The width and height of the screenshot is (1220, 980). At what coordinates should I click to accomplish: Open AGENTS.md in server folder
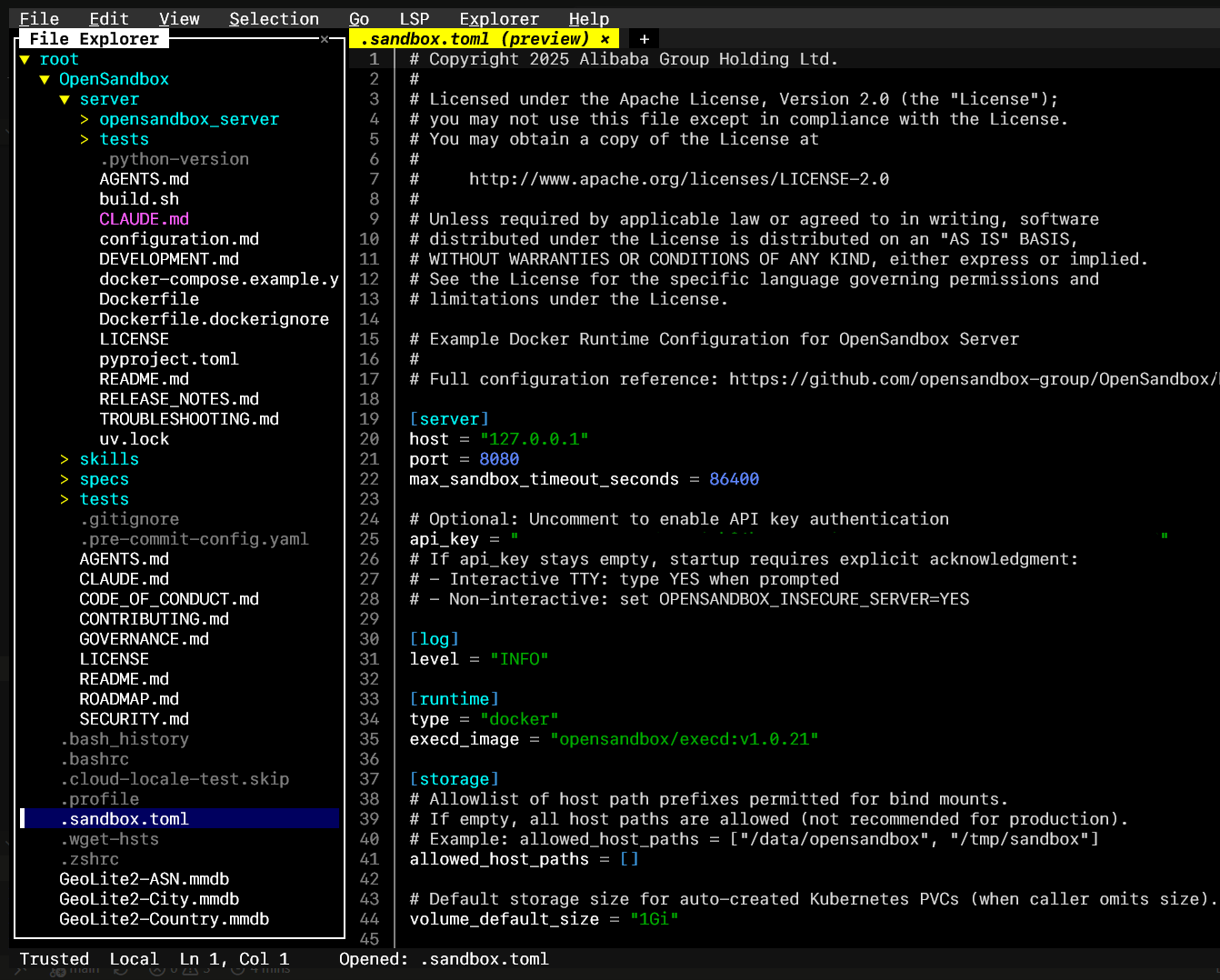[145, 179]
